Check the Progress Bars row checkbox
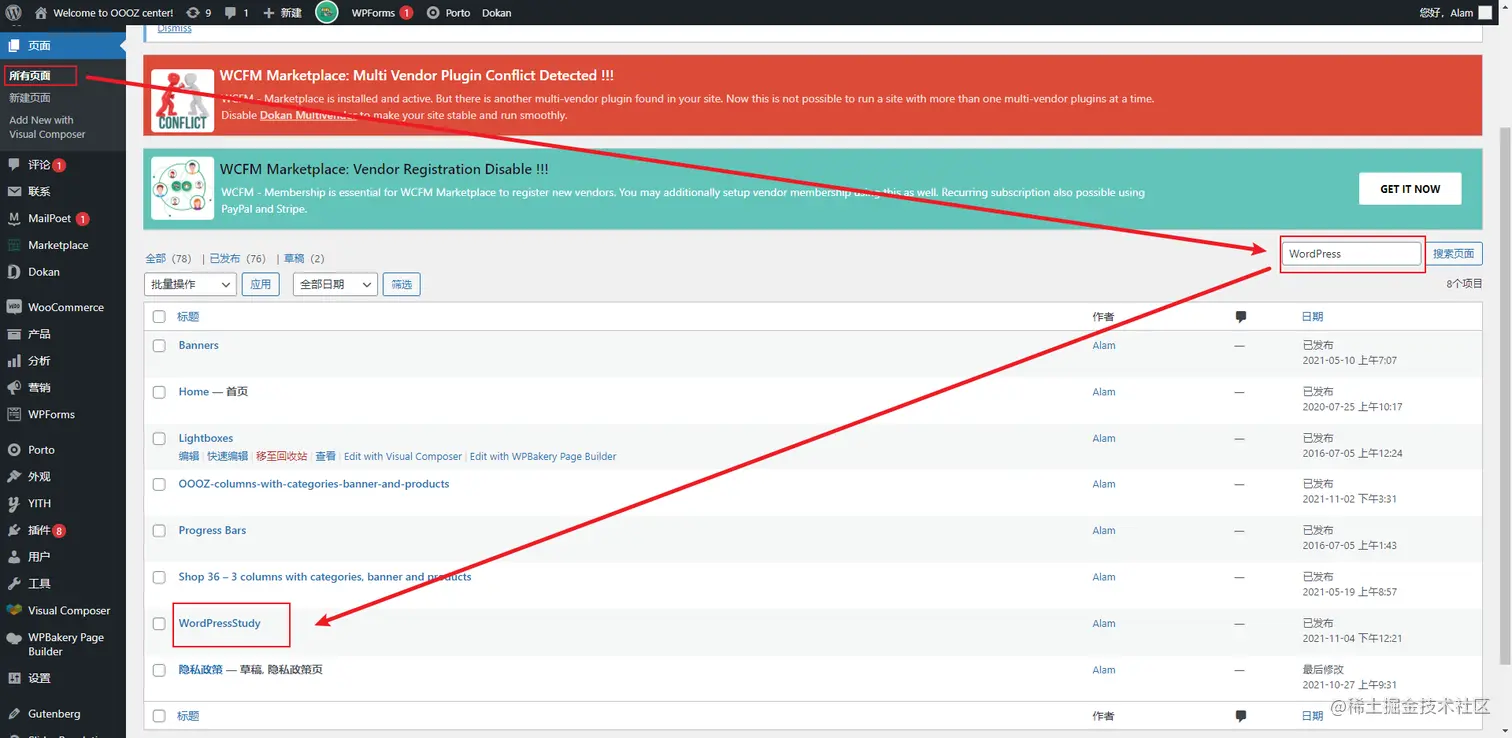Image resolution: width=1512 pixels, height=738 pixels. coord(159,531)
